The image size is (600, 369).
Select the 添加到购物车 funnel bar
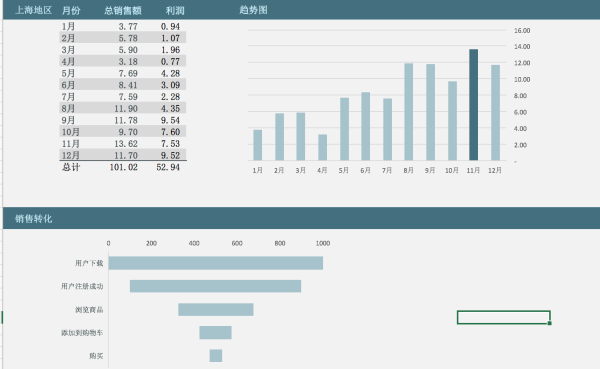[215, 333]
